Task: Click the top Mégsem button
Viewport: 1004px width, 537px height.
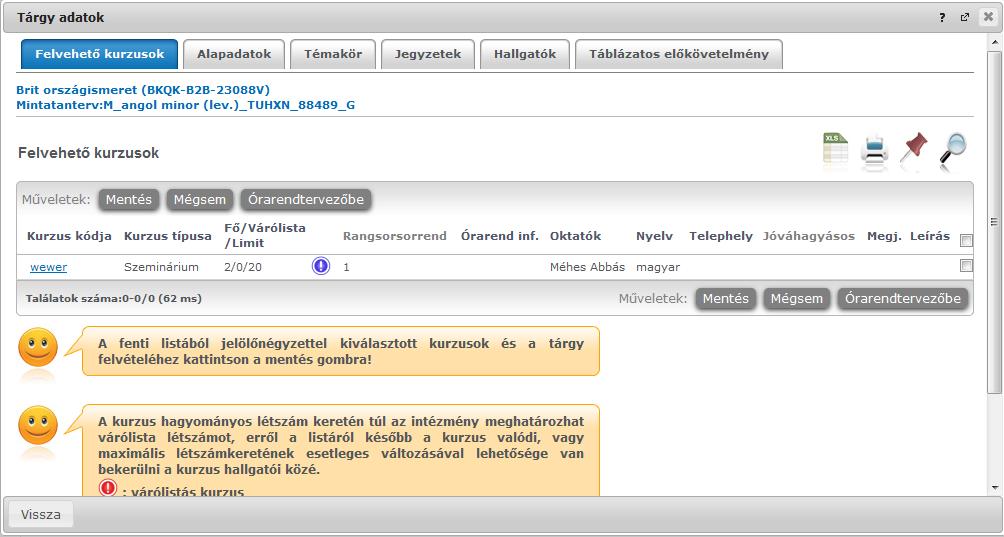Action: click(x=200, y=200)
